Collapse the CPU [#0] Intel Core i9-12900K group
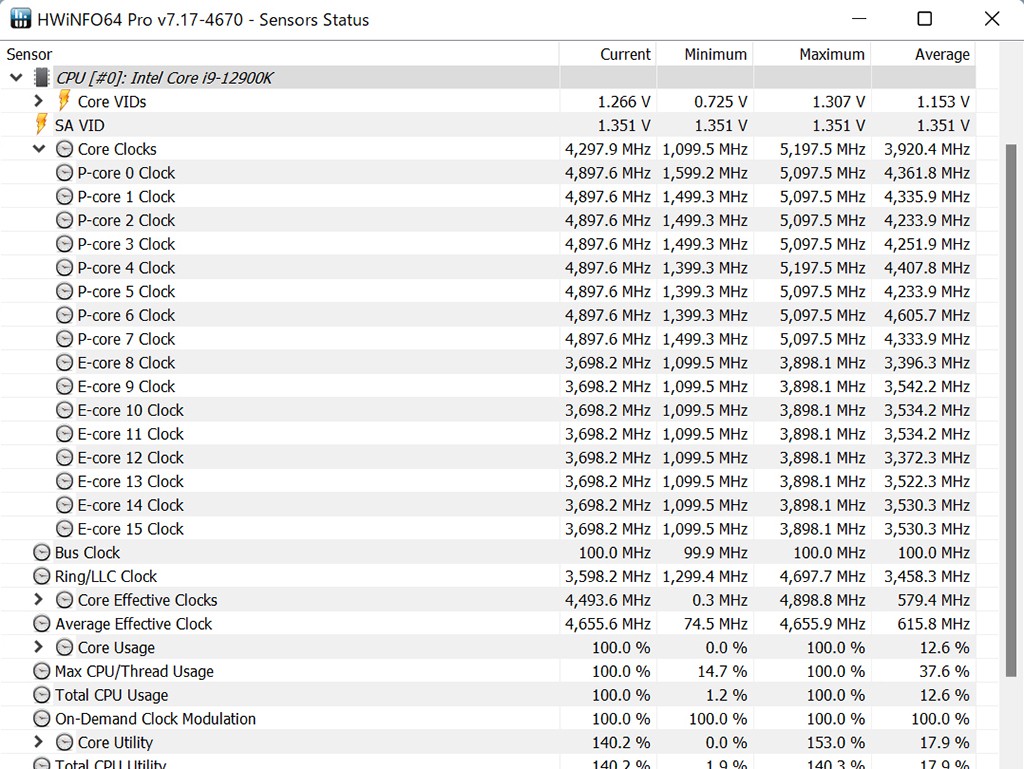Screen dimensions: 1024x769 tap(16, 78)
